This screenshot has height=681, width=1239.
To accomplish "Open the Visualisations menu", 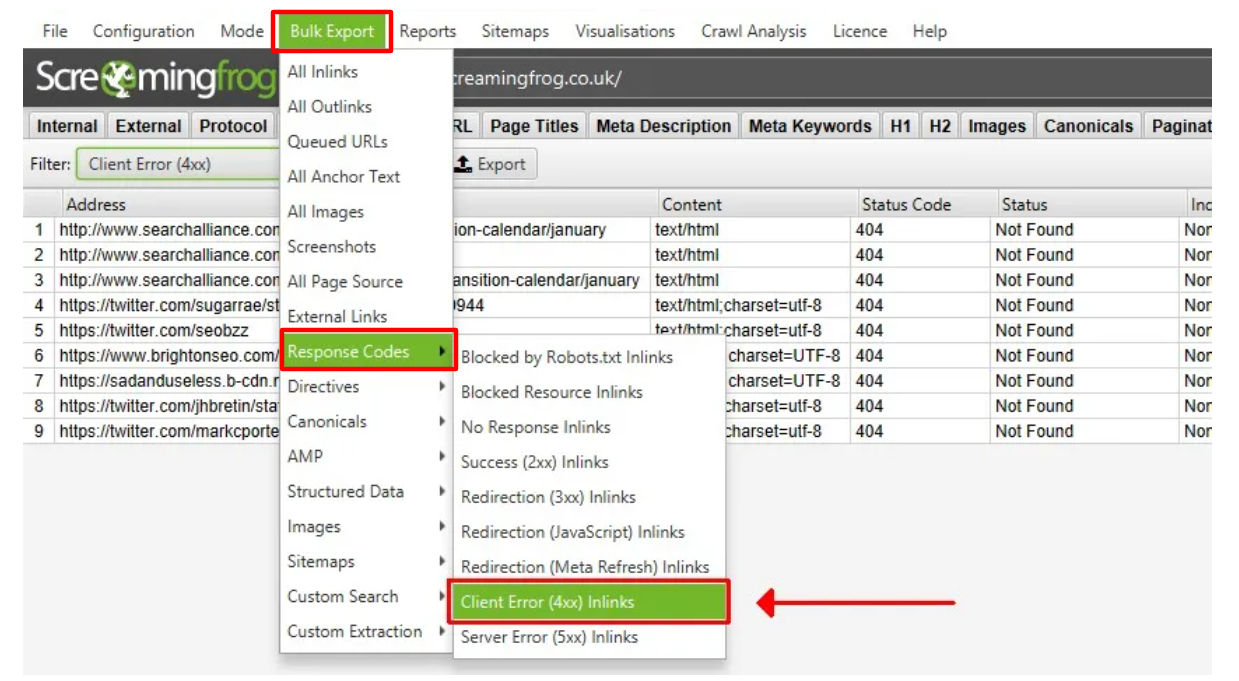I will pyautogui.click(x=625, y=31).
